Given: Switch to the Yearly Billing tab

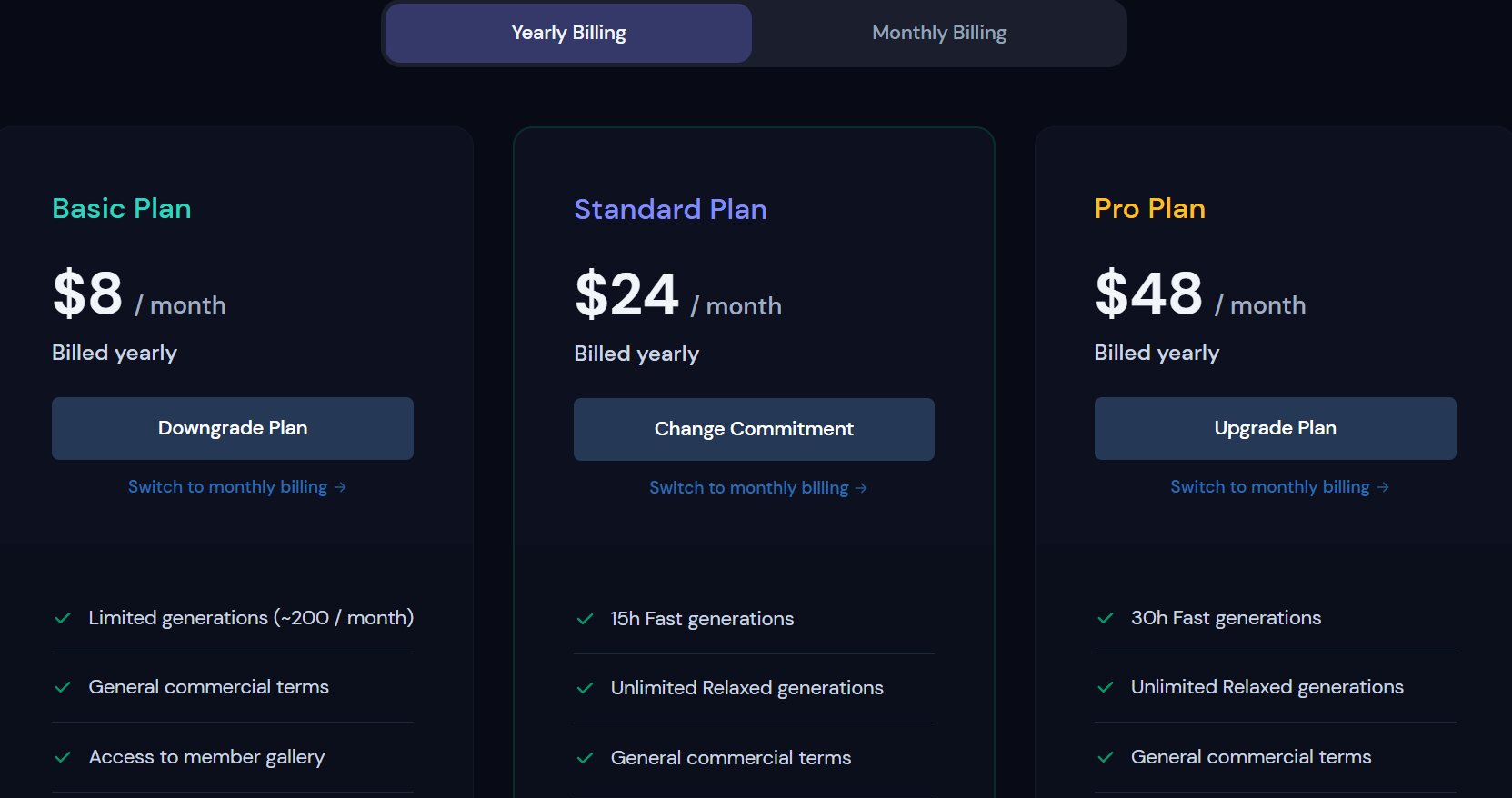Looking at the screenshot, I should (568, 34).
